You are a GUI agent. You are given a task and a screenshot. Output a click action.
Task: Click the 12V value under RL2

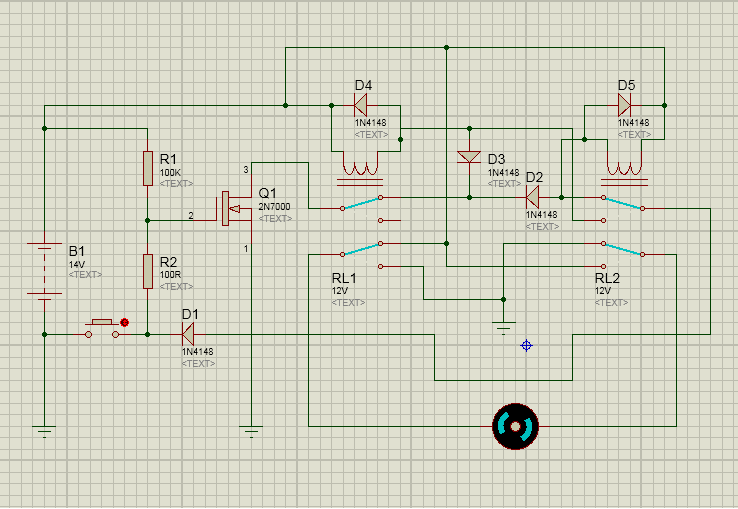coord(602,291)
